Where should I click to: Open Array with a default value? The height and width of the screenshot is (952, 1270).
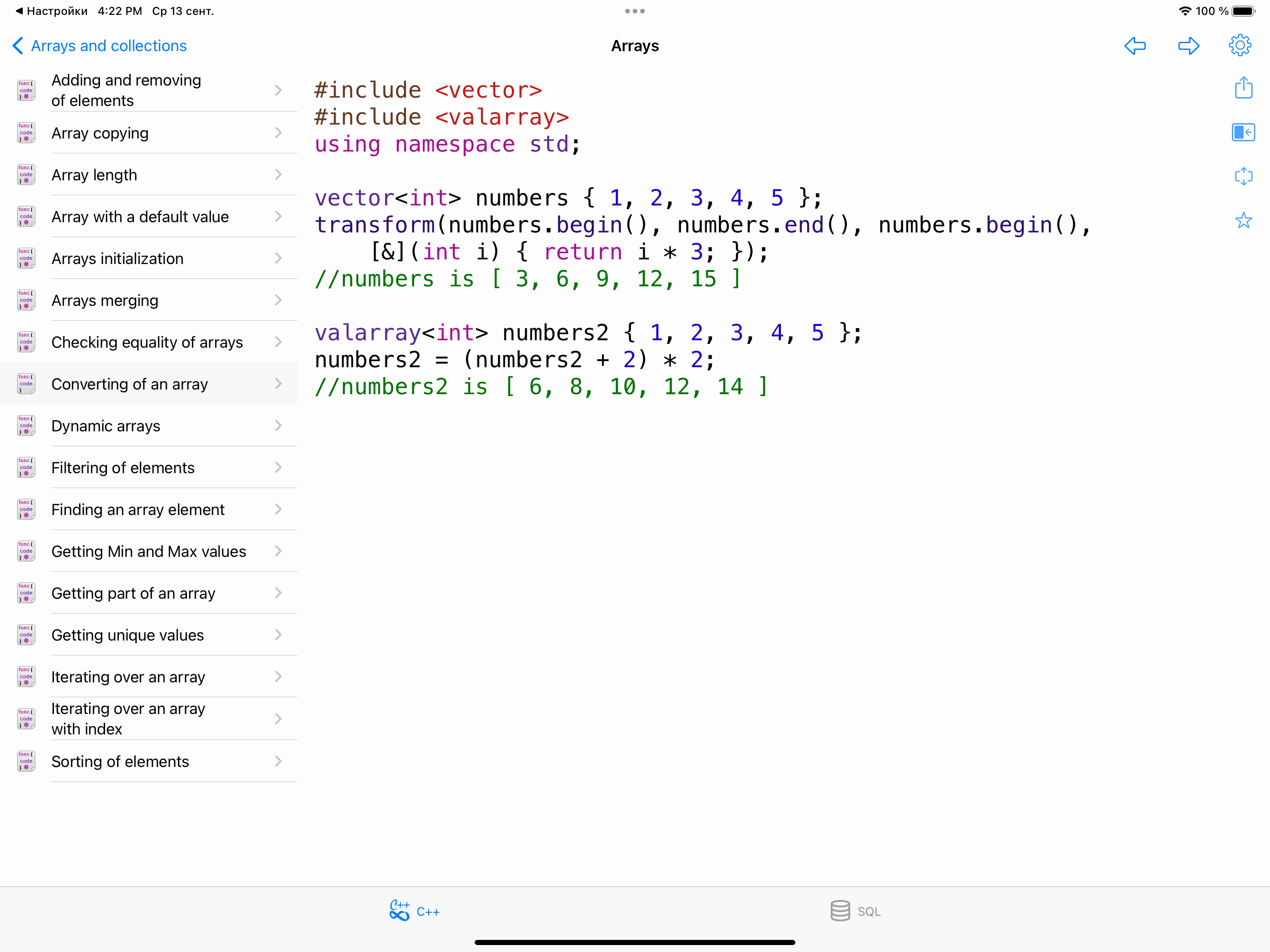coord(149,217)
